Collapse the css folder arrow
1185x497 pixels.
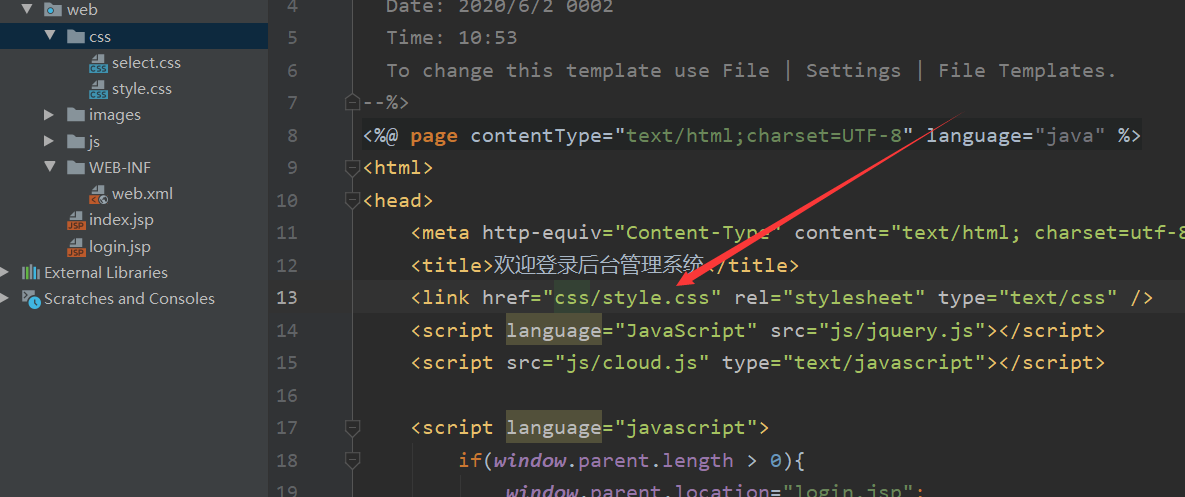point(50,36)
